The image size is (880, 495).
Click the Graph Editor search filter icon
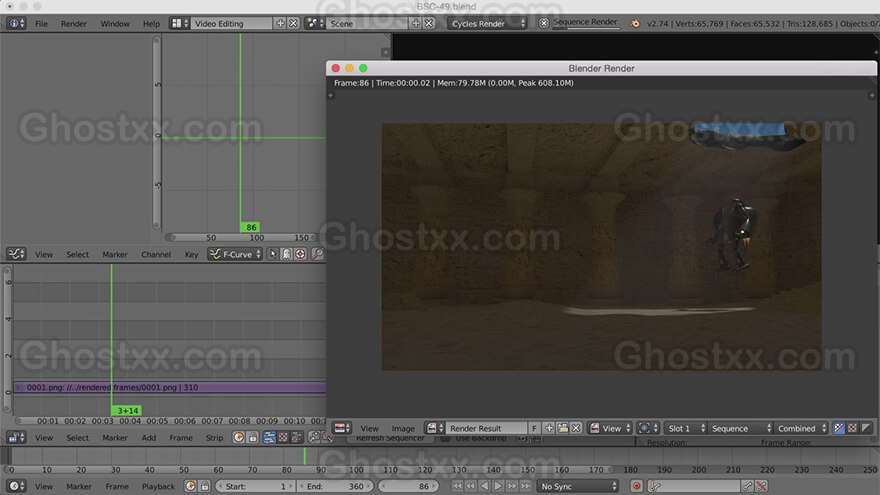tap(318, 254)
